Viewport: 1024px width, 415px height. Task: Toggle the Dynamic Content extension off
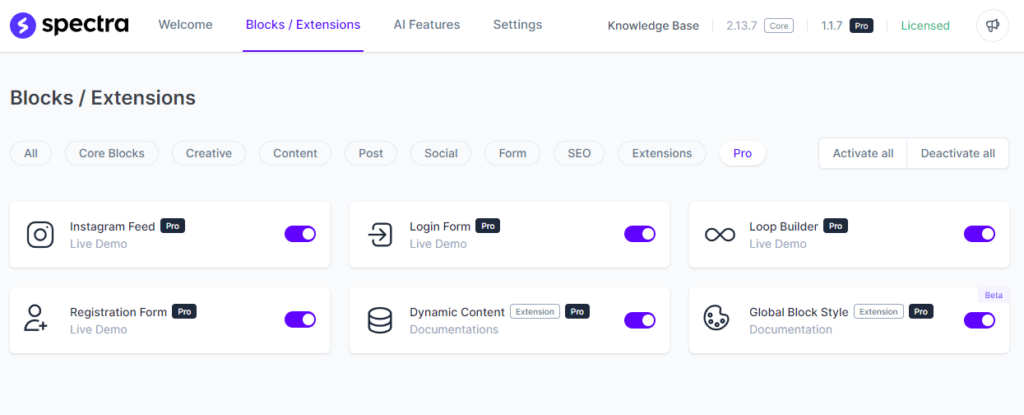click(x=640, y=320)
